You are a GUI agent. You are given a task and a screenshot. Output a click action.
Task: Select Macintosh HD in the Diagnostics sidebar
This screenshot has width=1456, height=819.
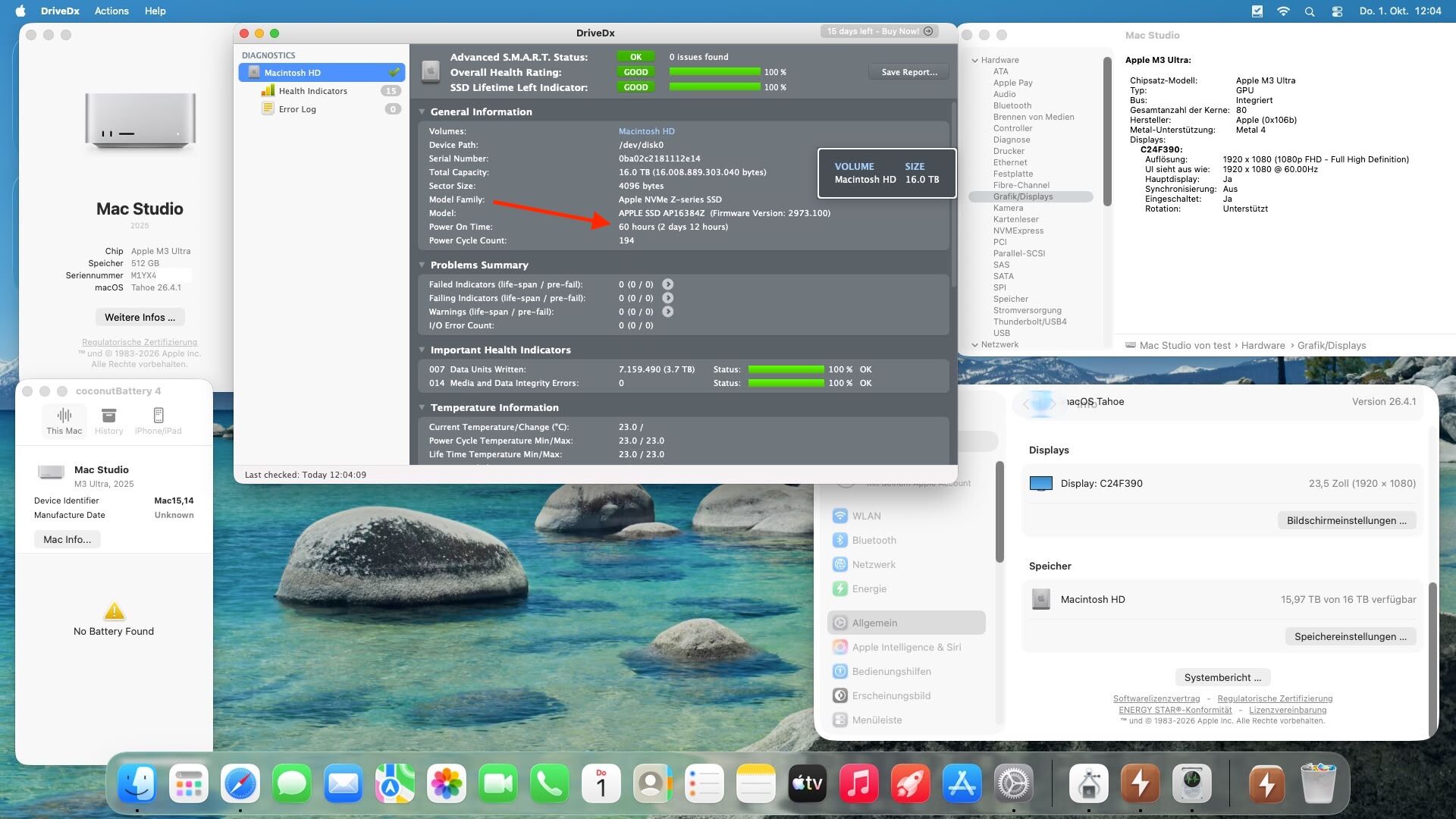tap(322, 73)
